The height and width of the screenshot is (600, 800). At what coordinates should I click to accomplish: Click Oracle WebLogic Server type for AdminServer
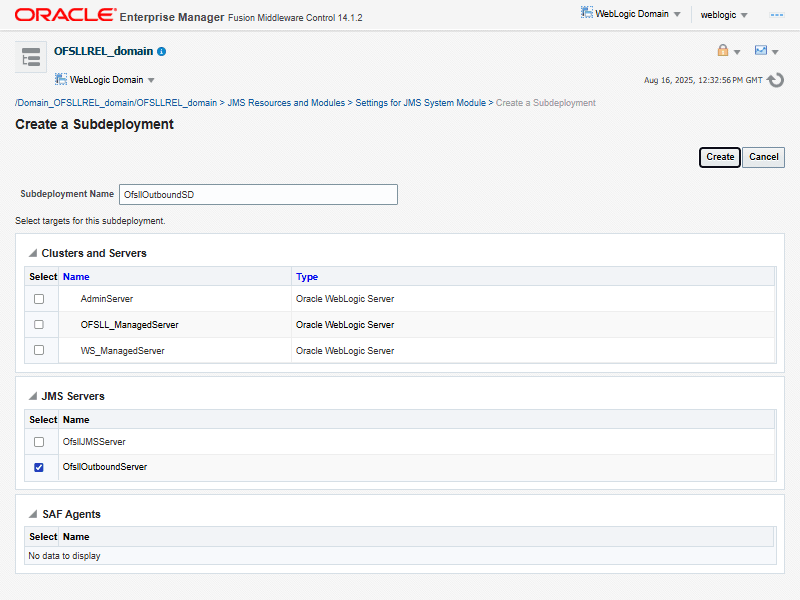pyautogui.click(x=345, y=299)
